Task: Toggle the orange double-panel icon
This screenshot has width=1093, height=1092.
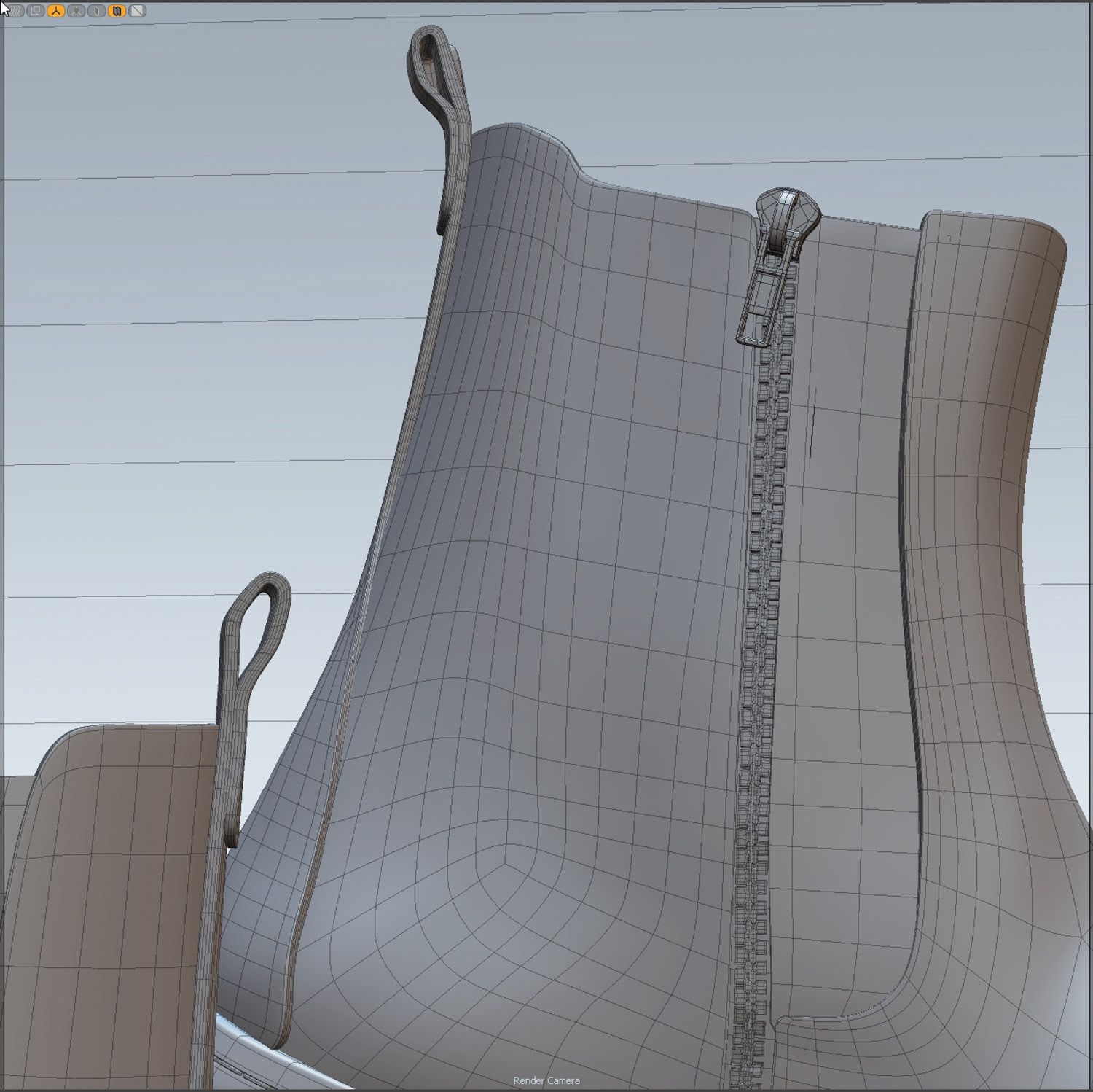Action: tap(117, 11)
